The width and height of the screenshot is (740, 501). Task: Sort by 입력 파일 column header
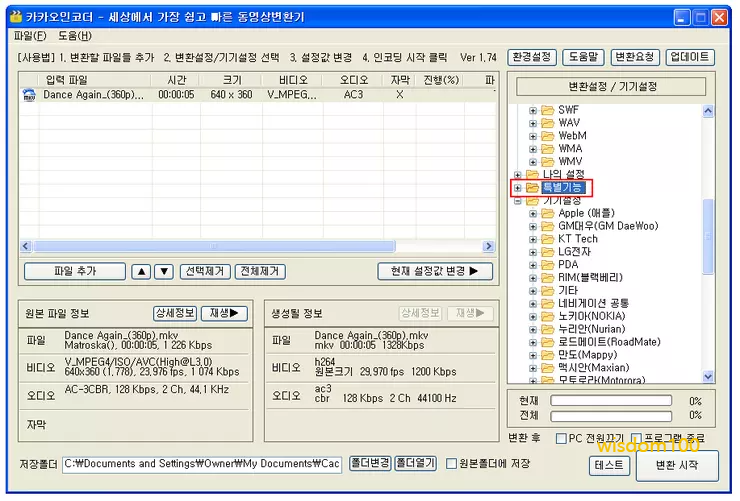(x=94, y=80)
